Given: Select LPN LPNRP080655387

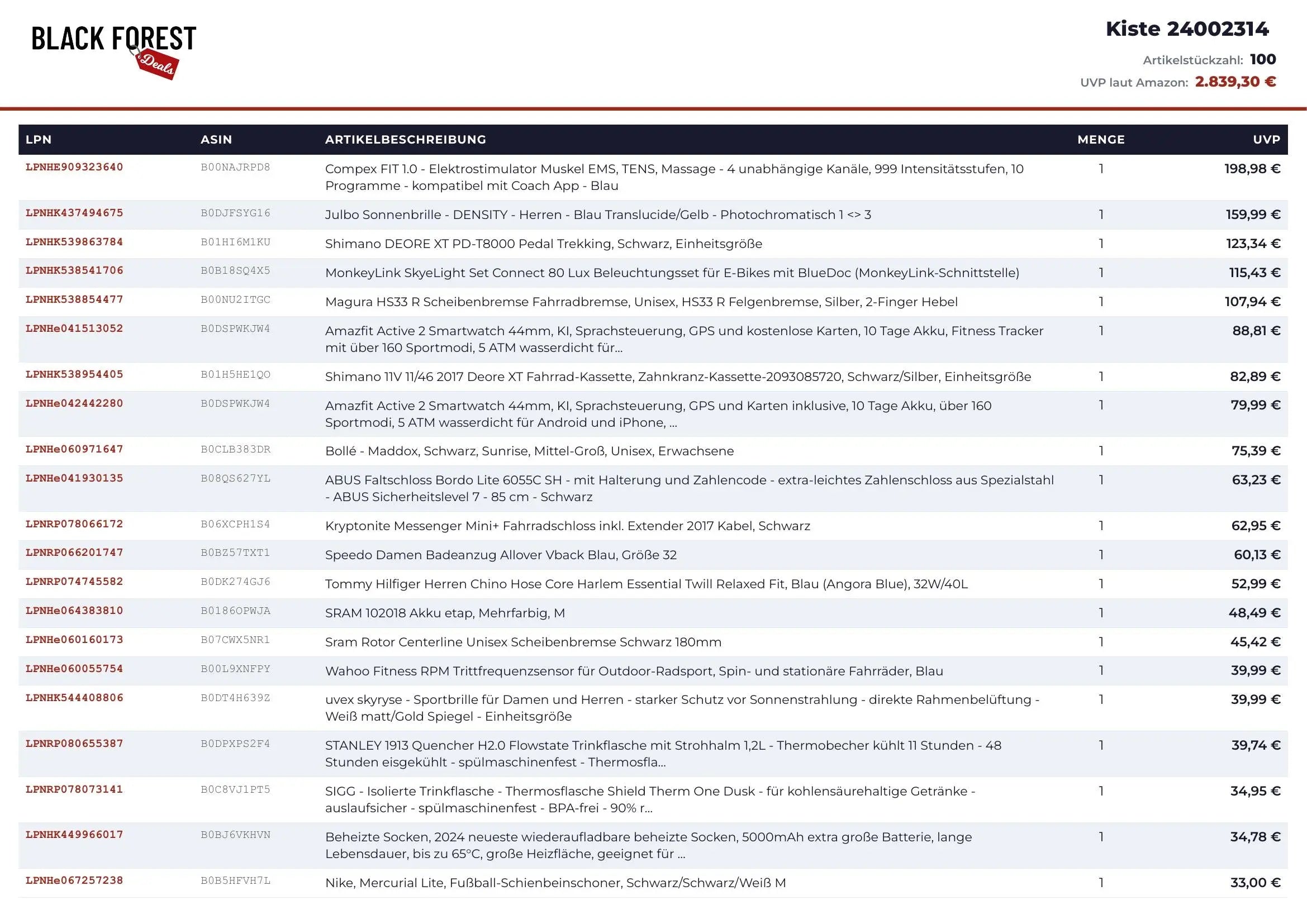Looking at the screenshot, I should pyautogui.click(x=74, y=744).
